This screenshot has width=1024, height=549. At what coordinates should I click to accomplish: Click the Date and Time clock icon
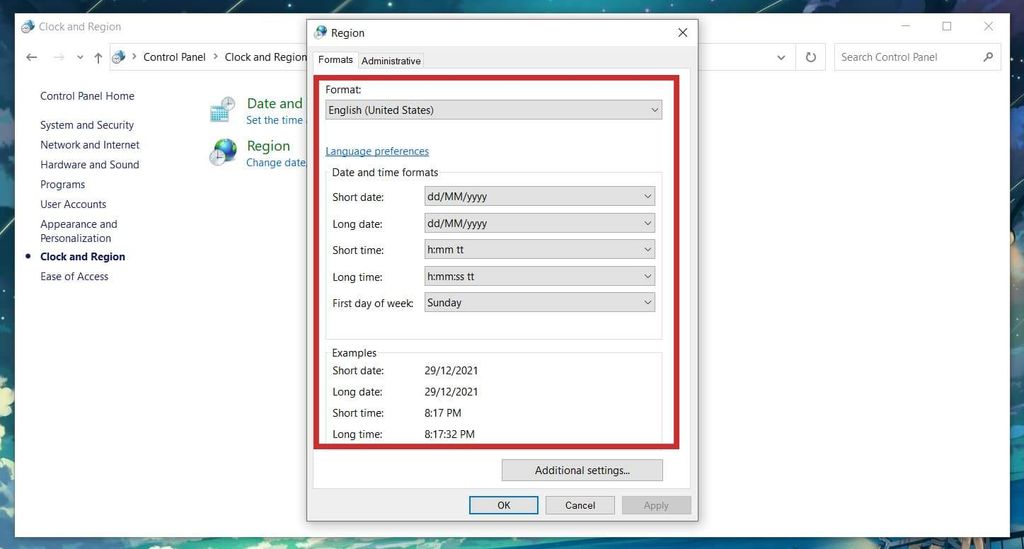(223, 110)
